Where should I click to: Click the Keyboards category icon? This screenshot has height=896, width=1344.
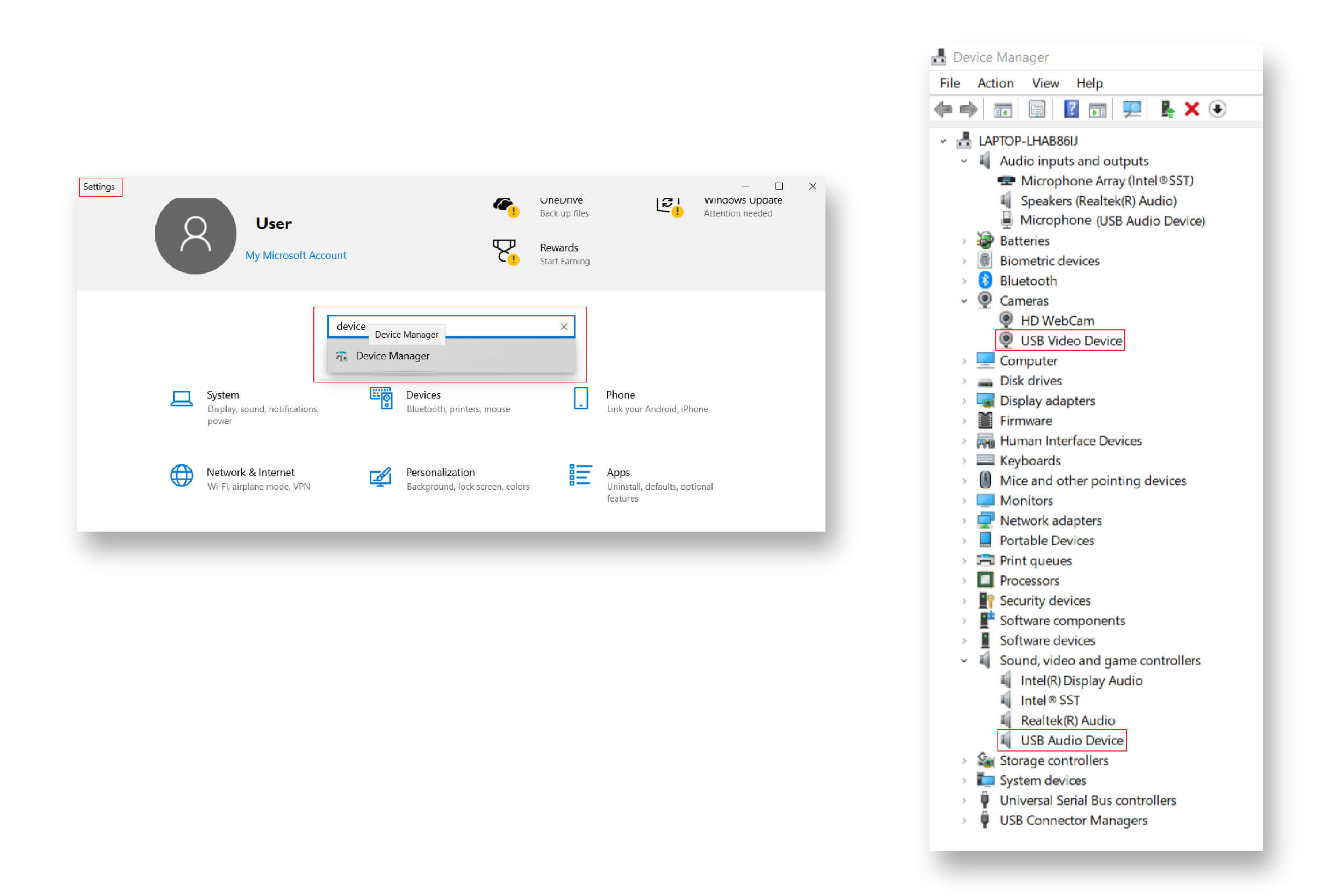tap(985, 460)
